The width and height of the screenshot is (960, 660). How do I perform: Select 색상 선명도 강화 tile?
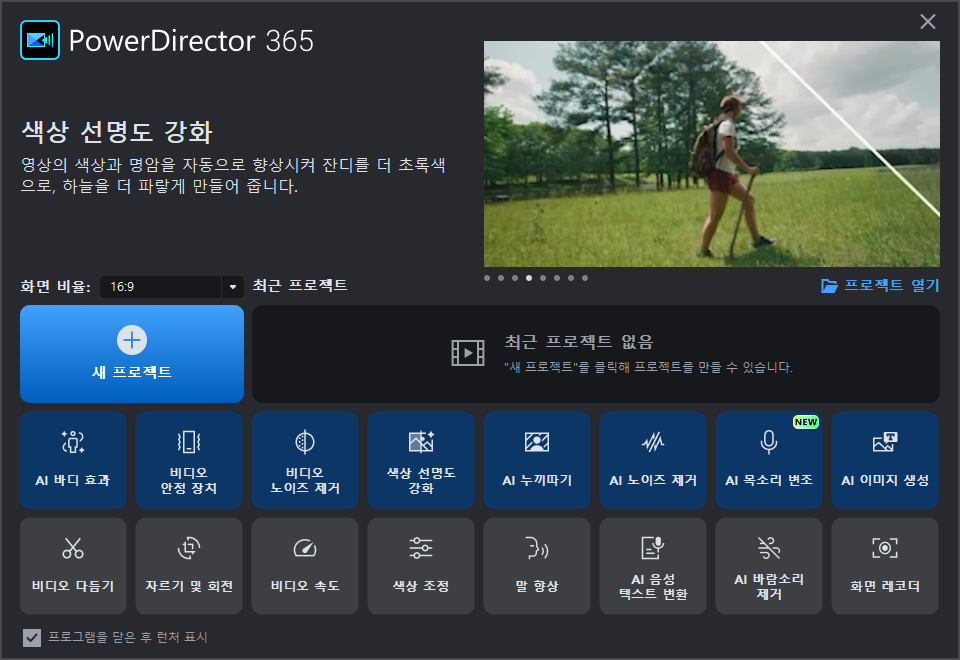(x=421, y=460)
